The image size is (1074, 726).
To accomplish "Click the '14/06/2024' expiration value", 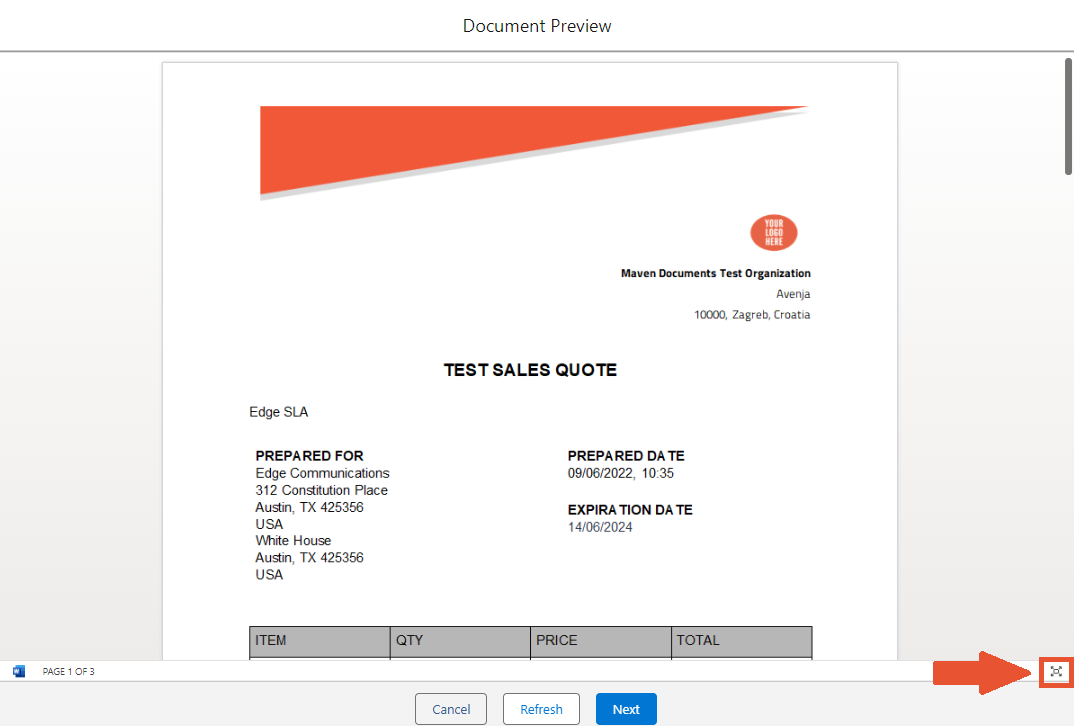I will click(x=600, y=527).
